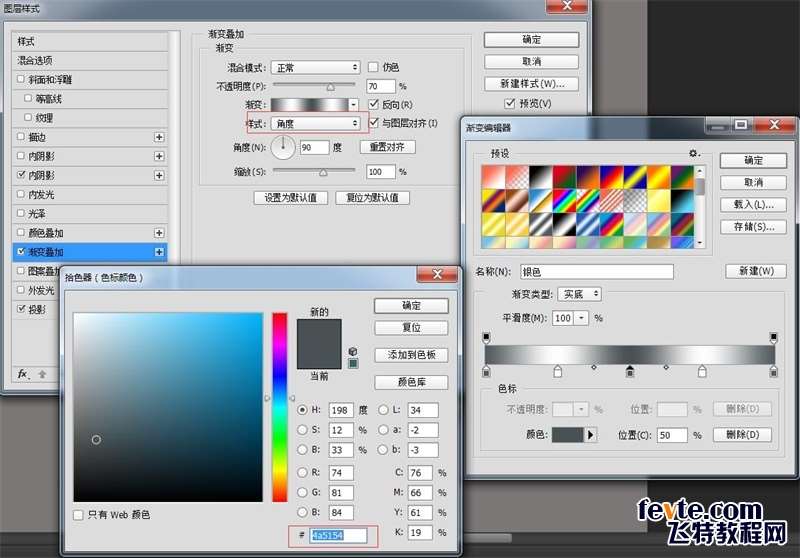
Task: Click 添加到色板 button
Action: pyautogui.click(x=411, y=354)
